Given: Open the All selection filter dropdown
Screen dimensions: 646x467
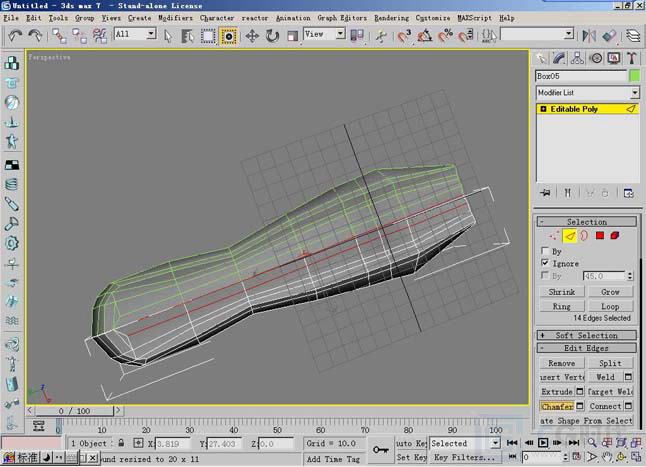Looking at the screenshot, I should 151,33.
